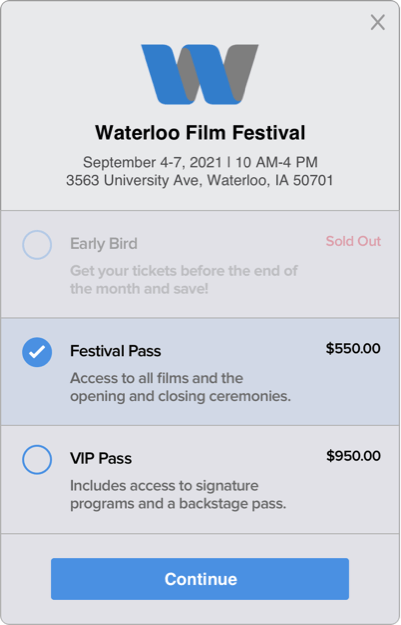401x625 pixels.
Task: Deselect the checked Festival Pass radio button
Action: point(37,352)
